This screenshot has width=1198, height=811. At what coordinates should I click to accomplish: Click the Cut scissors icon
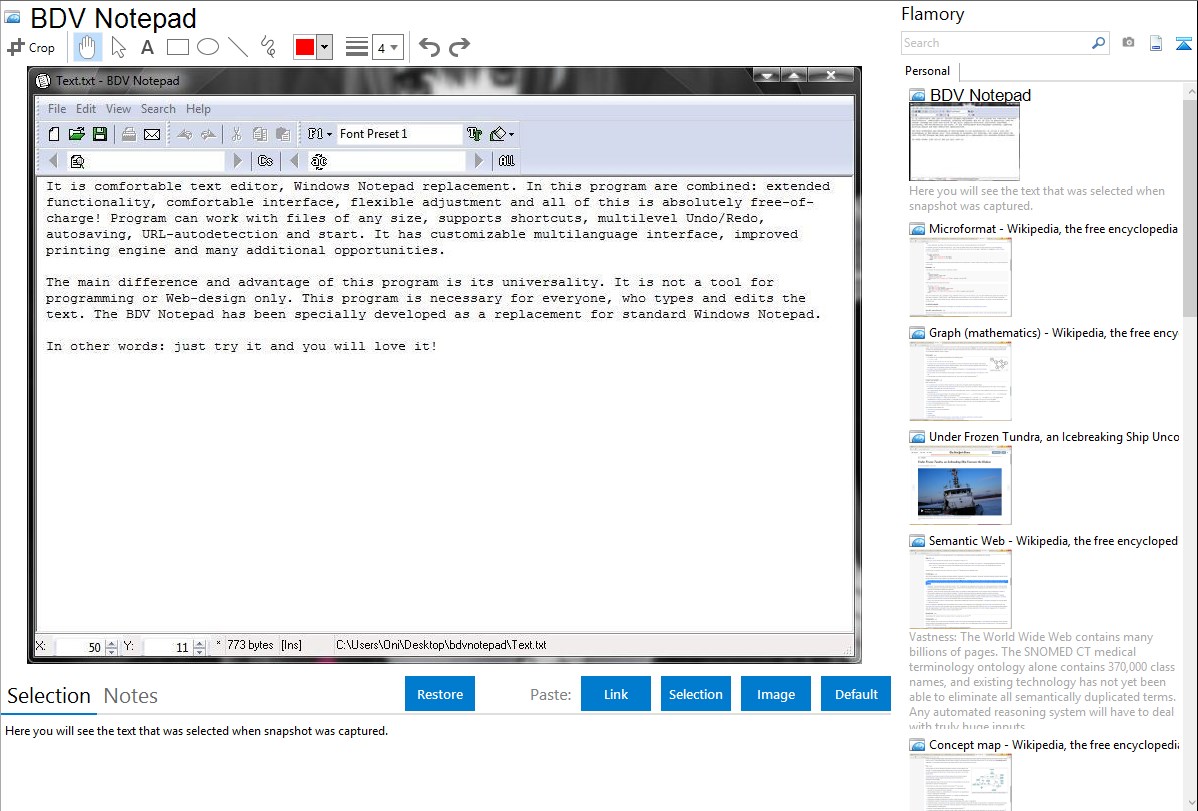click(x=236, y=135)
